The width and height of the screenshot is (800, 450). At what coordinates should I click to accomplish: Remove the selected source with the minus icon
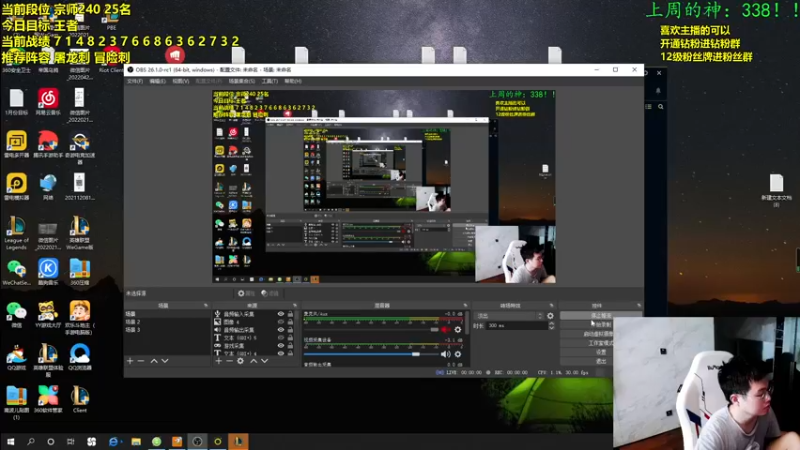[x=229, y=361]
